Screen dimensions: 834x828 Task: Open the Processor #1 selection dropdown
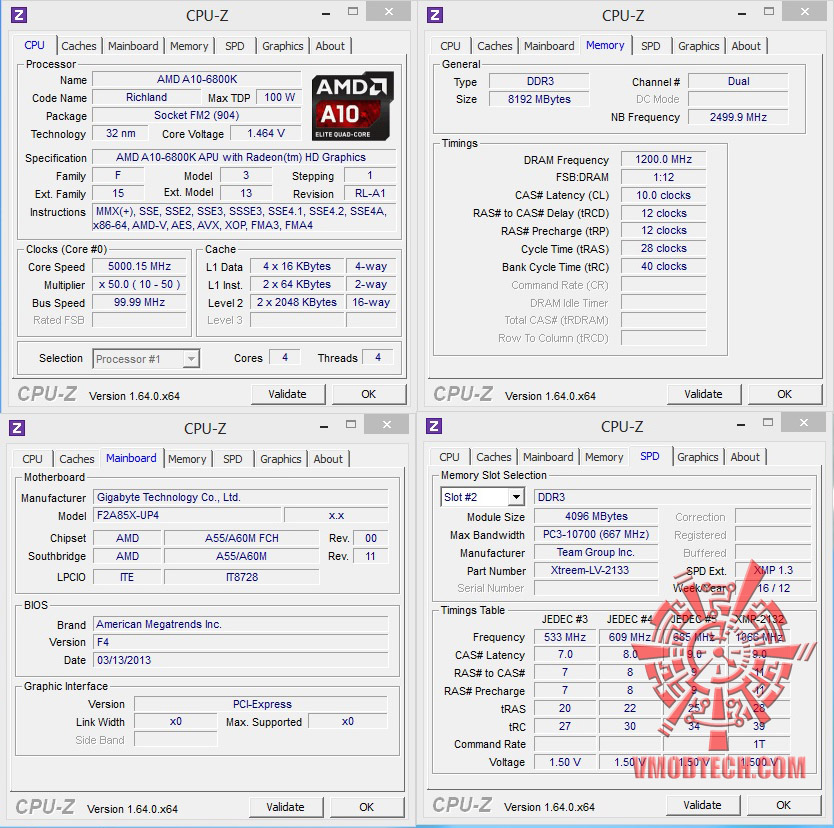tap(146, 359)
